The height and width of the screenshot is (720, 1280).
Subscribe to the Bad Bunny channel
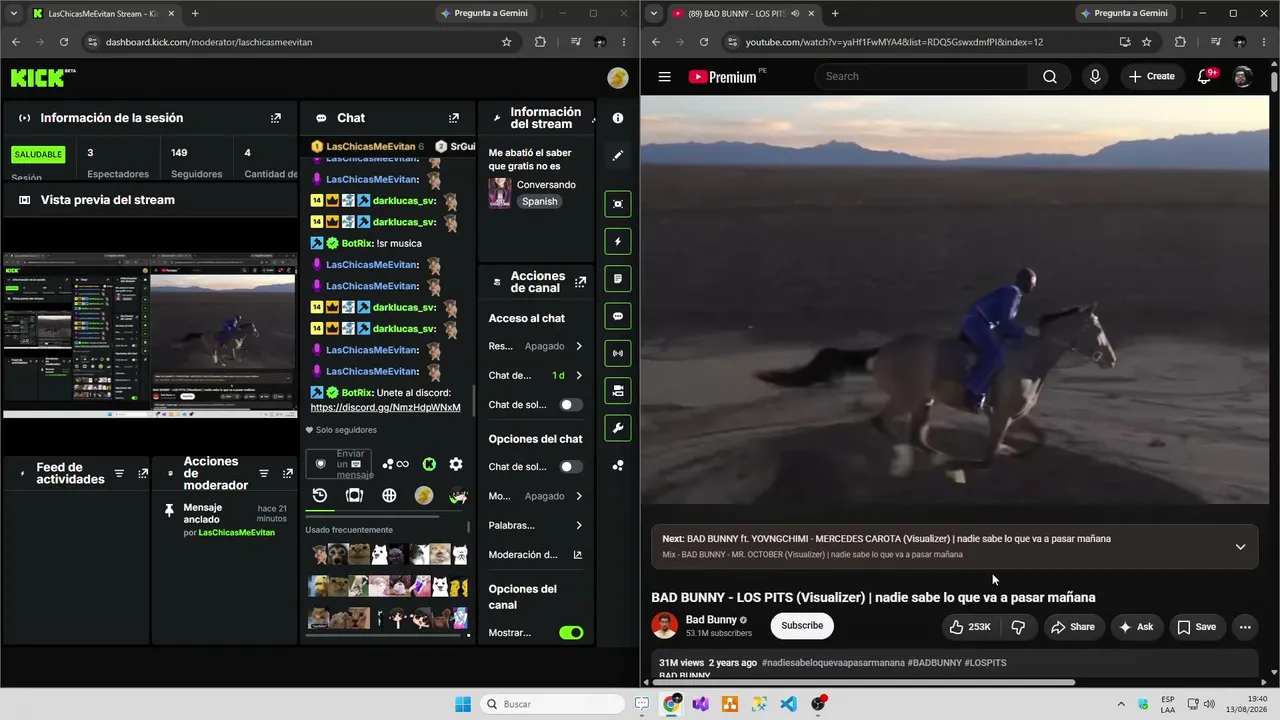(x=802, y=626)
